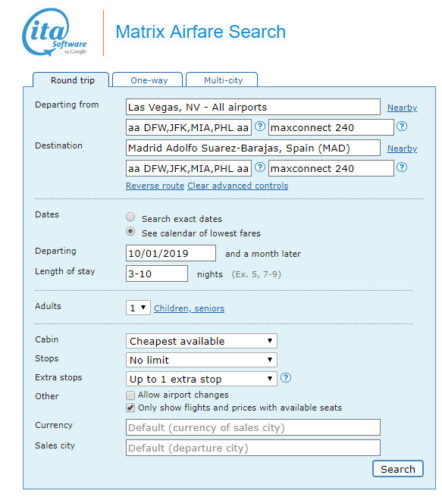Click the Departing from Las Vegas field
This screenshot has width=442, height=500.
pos(253,107)
